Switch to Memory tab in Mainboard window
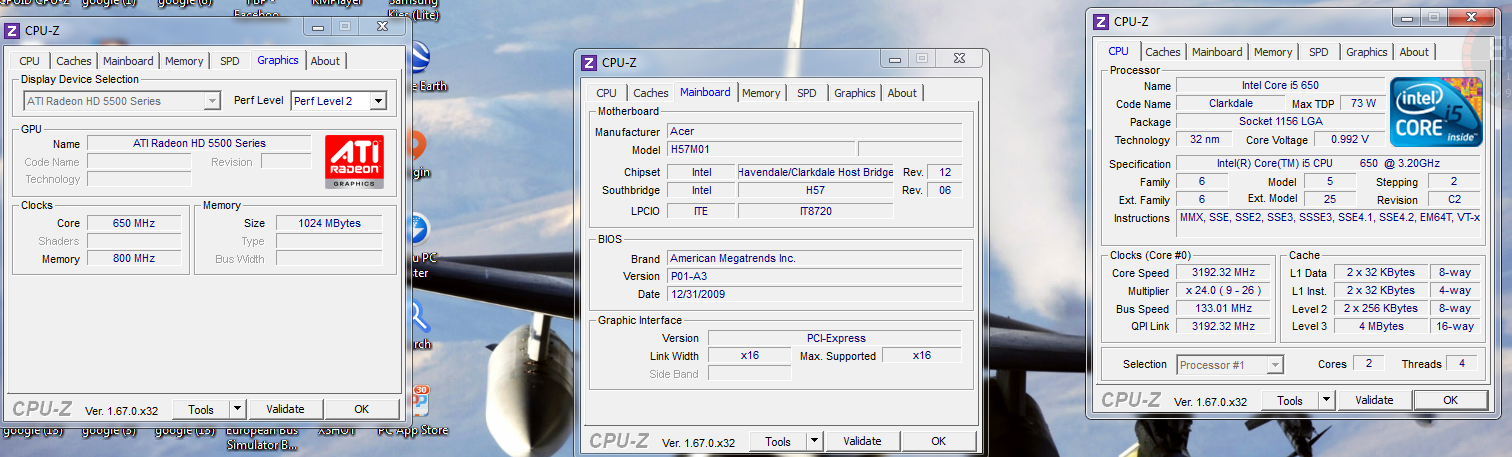 [x=761, y=93]
